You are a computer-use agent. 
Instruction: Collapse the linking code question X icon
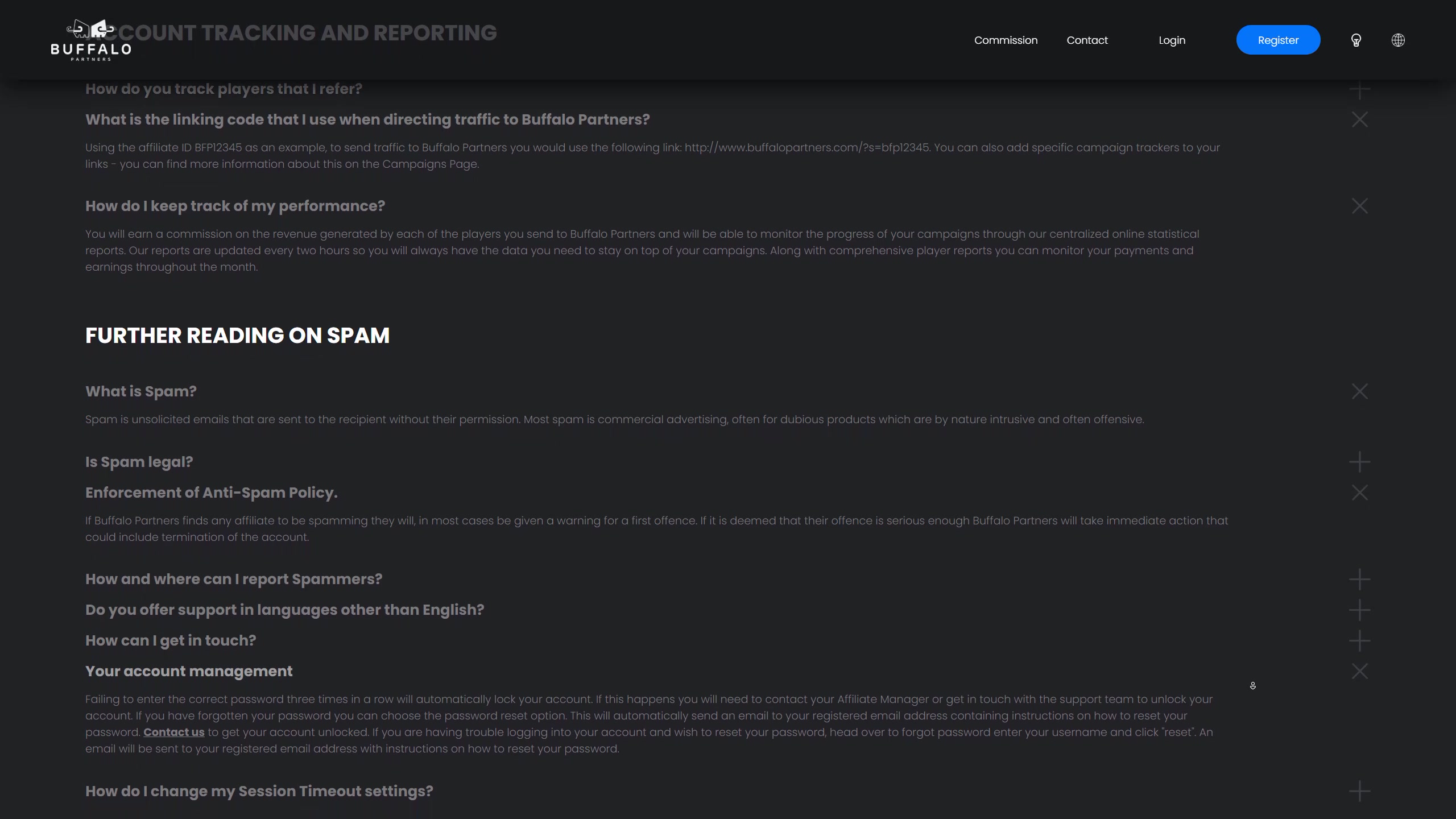(1359, 119)
